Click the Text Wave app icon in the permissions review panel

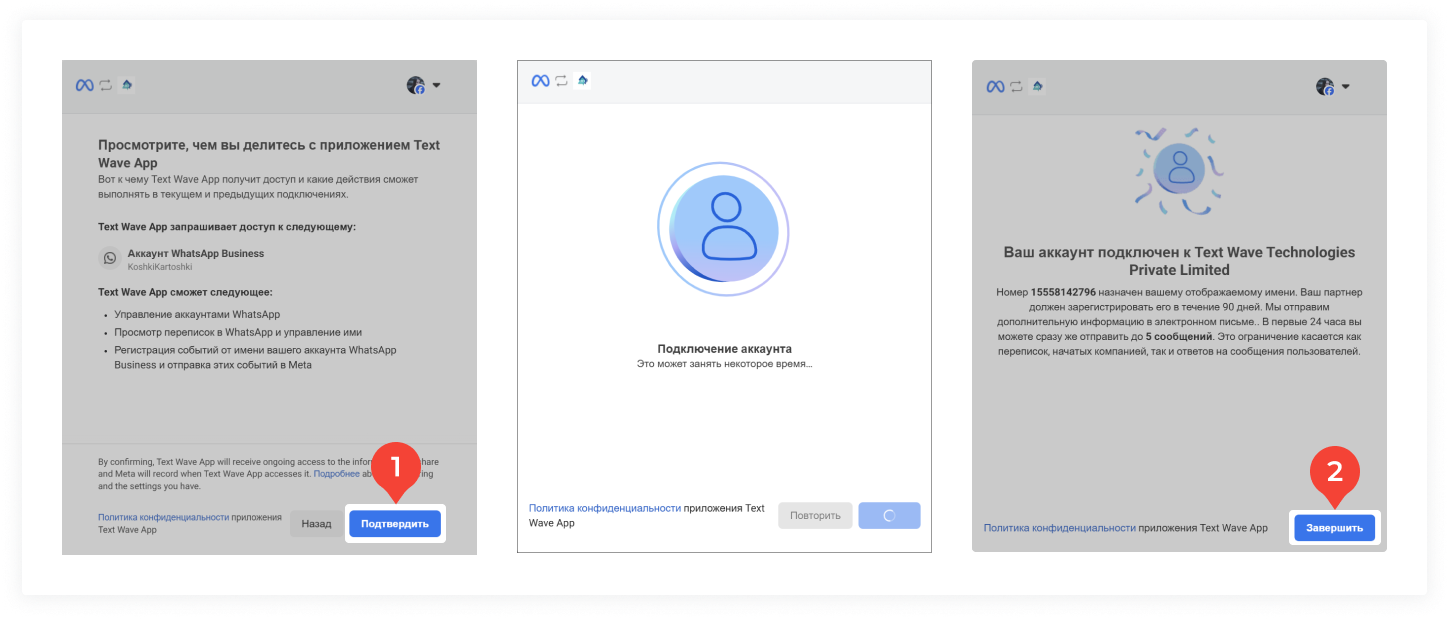[x=126, y=85]
